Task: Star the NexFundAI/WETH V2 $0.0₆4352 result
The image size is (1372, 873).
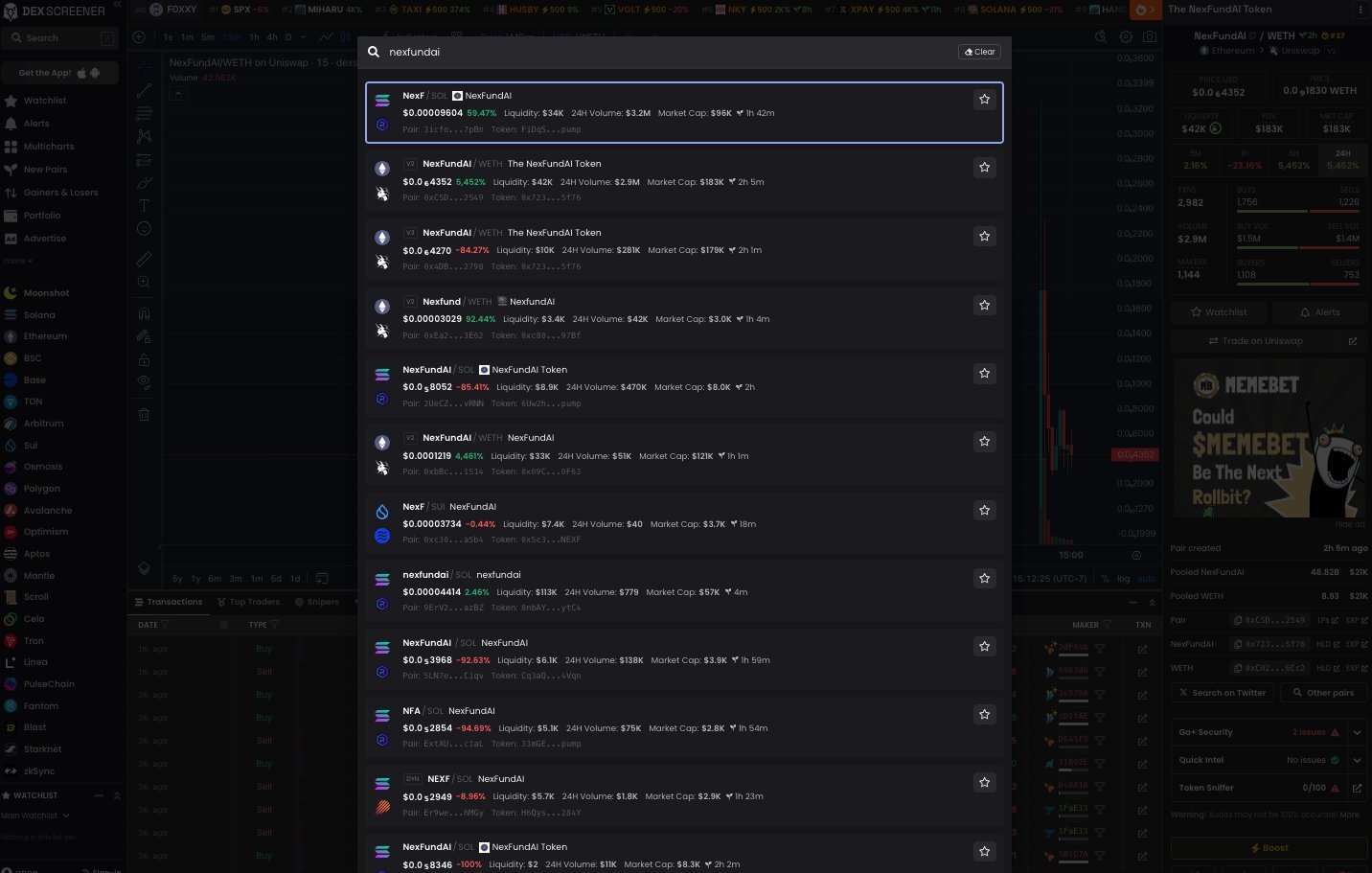Action: (984, 168)
